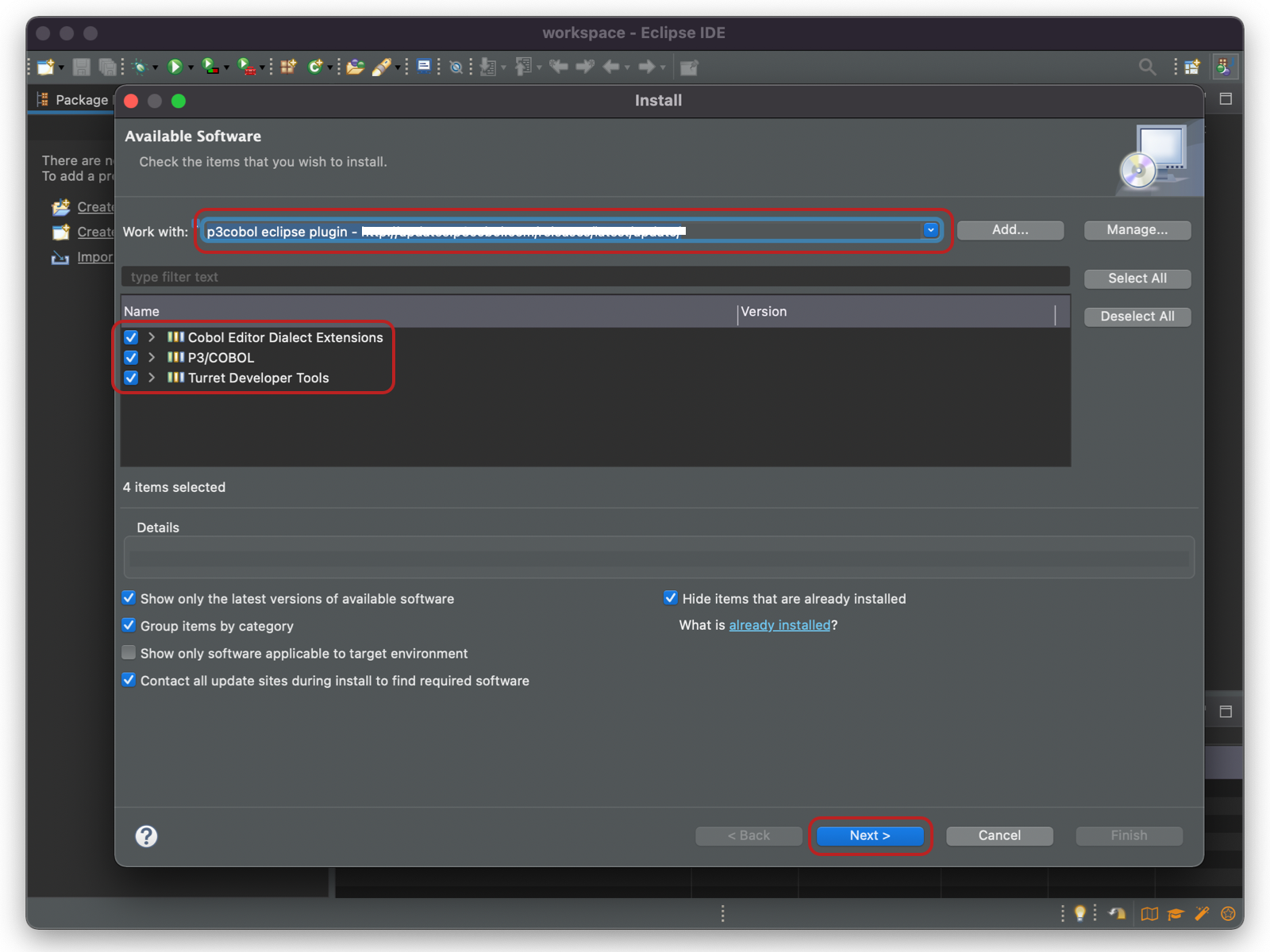
Task: Expand the P3/COBOL tree node
Action: point(152,357)
